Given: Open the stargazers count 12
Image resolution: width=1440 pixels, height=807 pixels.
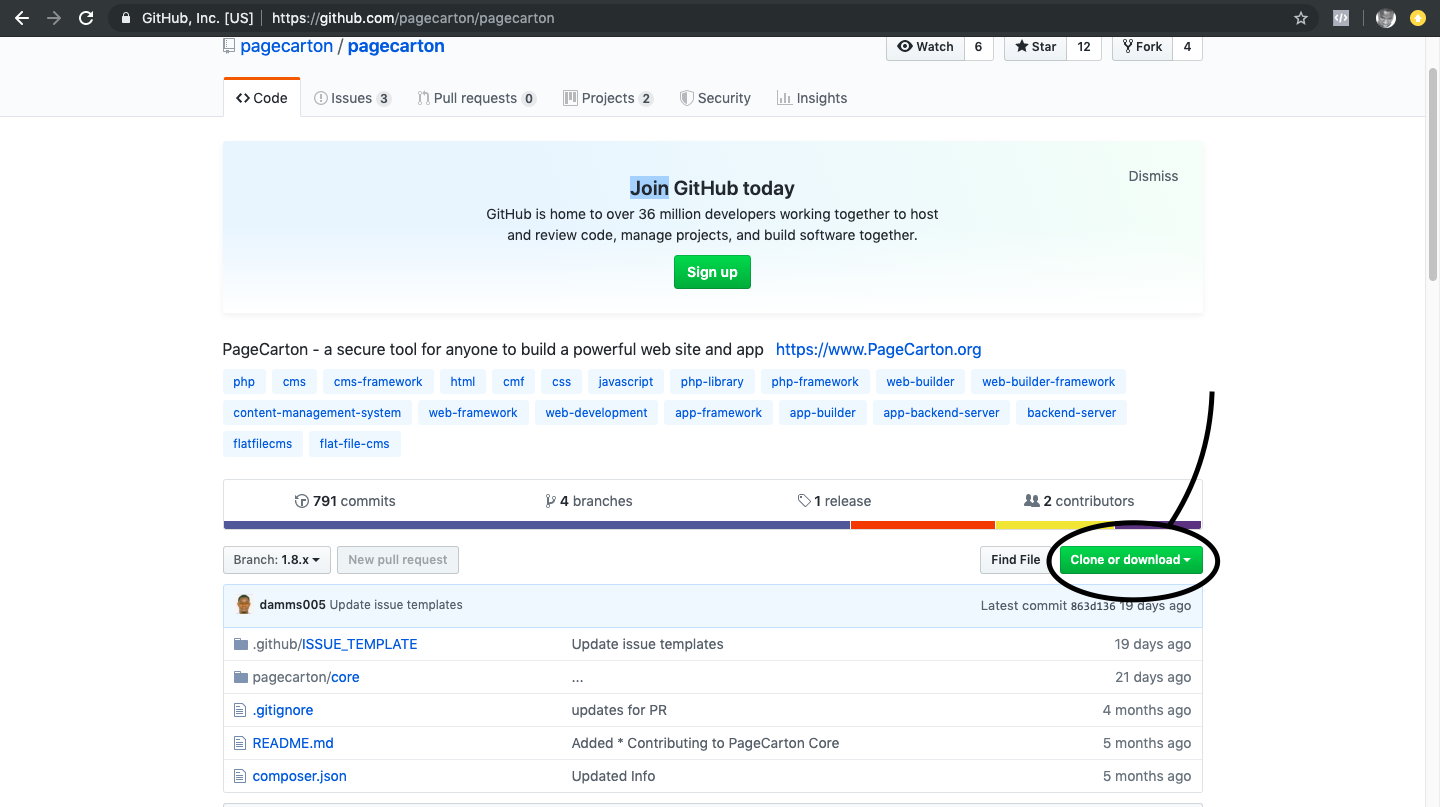Looking at the screenshot, I should [x=1084, y=47].
